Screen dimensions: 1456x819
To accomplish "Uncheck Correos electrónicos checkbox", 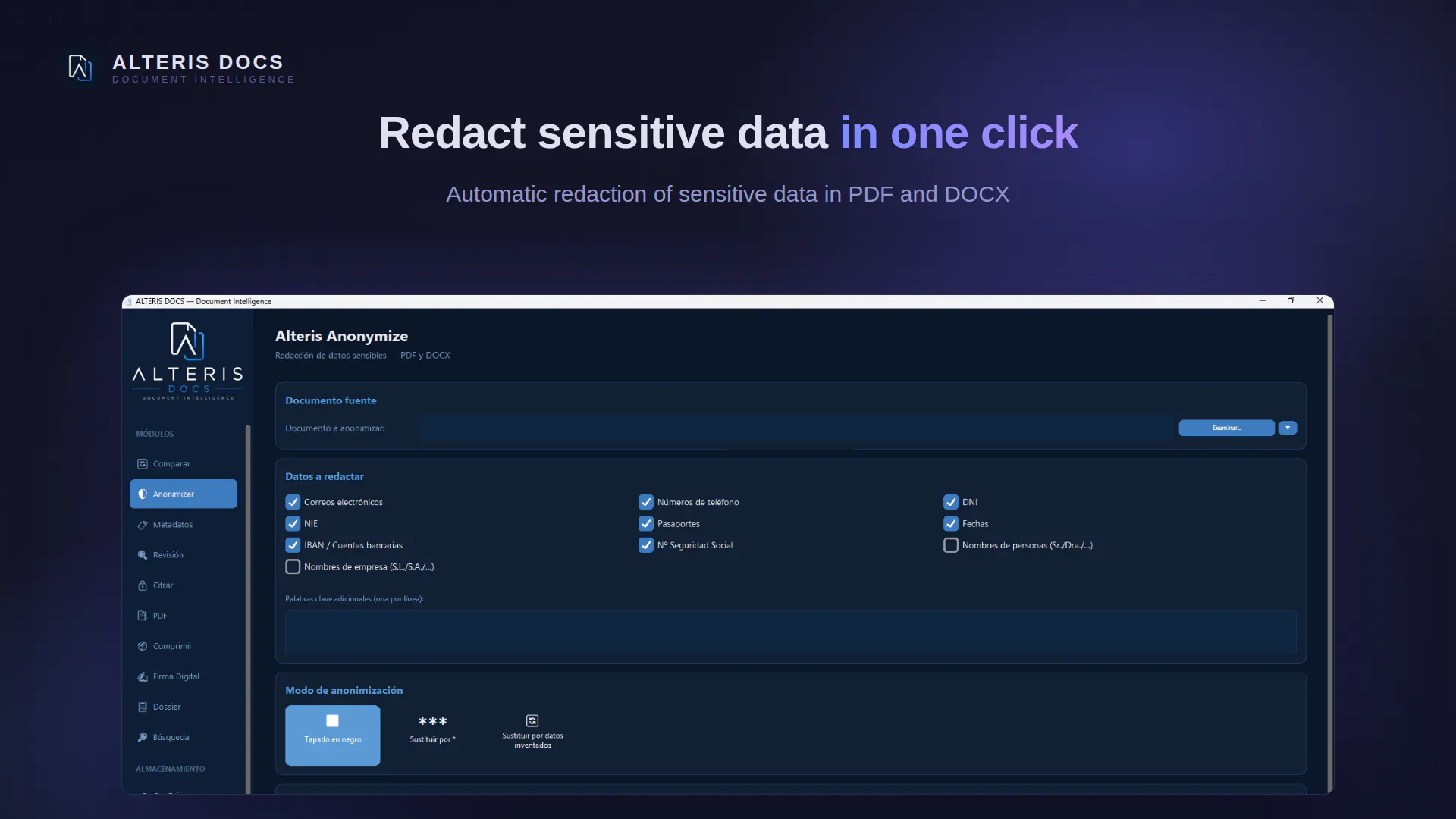I will [x=293, y=502].
